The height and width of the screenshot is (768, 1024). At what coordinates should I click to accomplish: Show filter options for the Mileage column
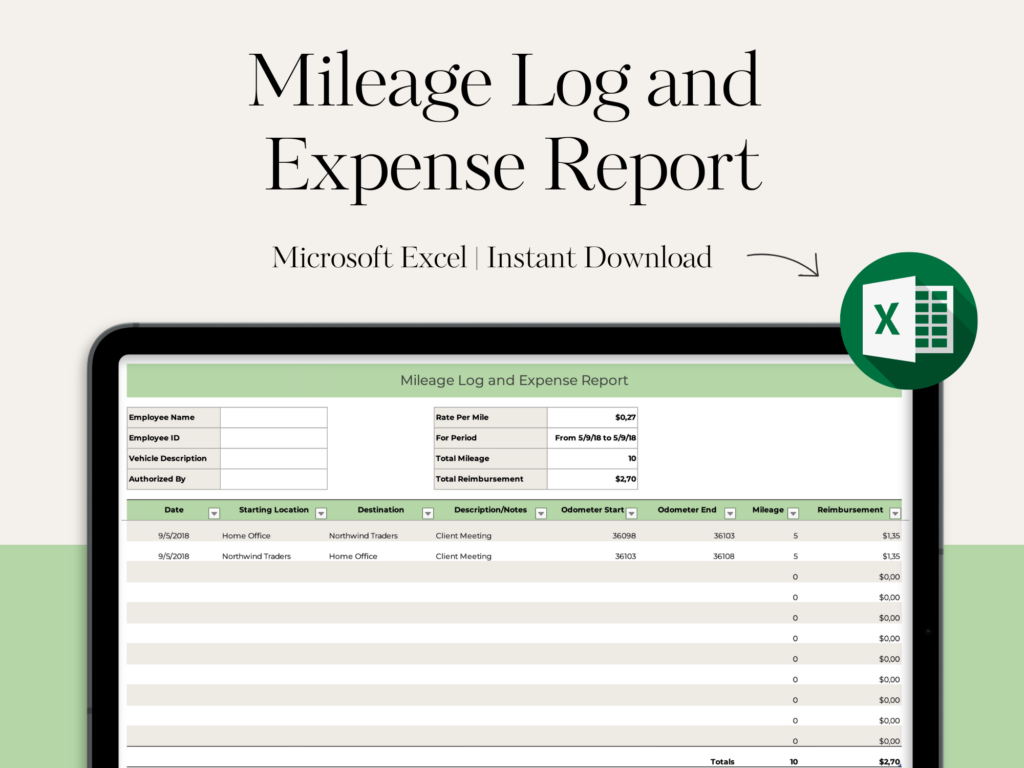793,513
